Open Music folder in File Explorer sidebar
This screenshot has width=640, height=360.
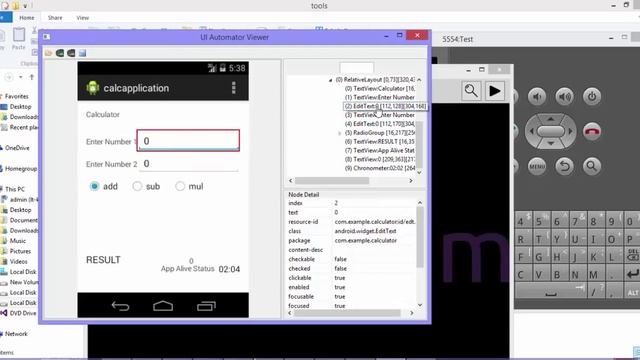click(18, 241)
